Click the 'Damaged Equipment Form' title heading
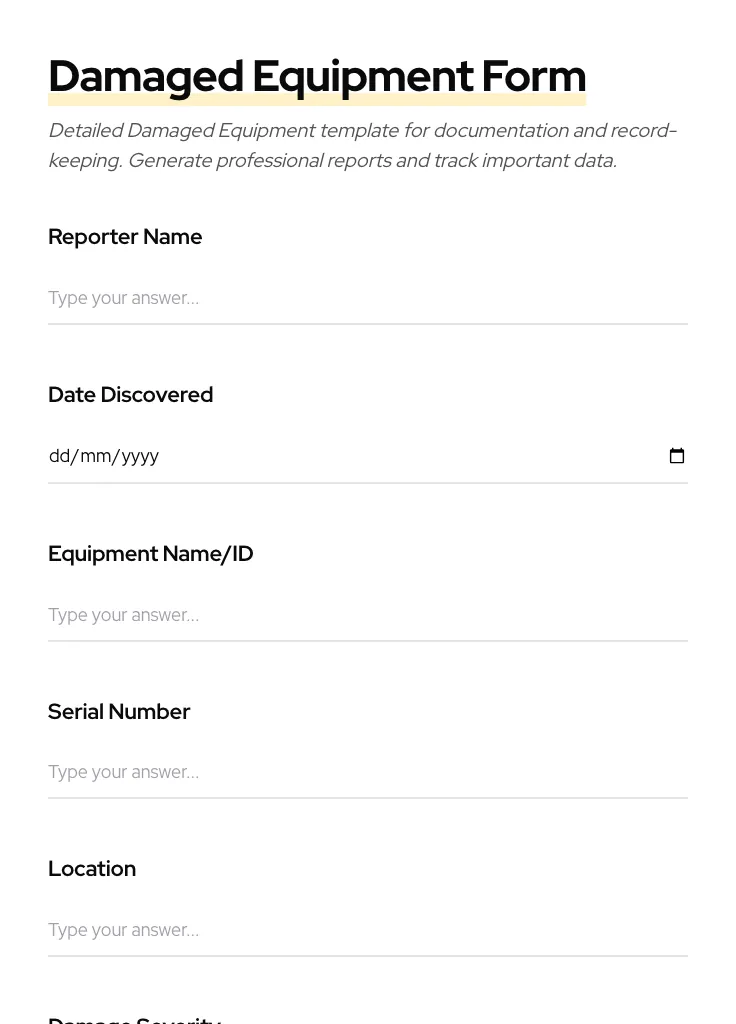Image resolution: width=736 pixels, height=1024 pixels. click(316, 76)
